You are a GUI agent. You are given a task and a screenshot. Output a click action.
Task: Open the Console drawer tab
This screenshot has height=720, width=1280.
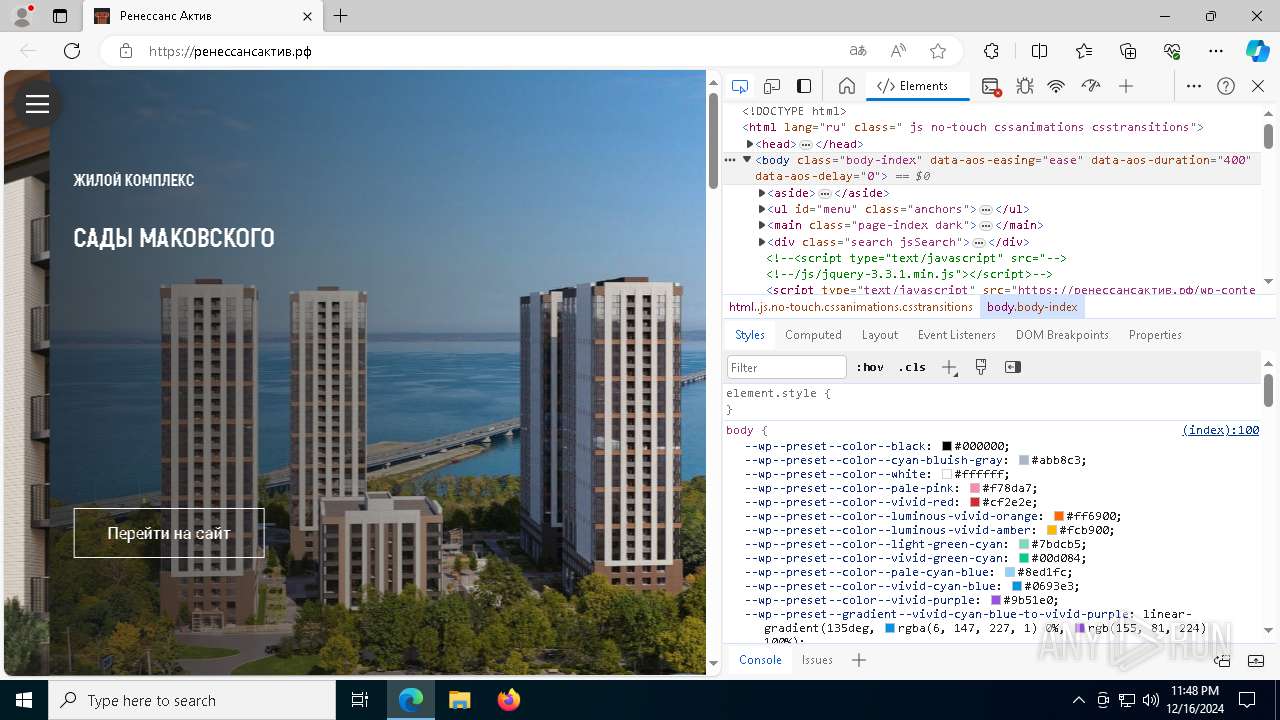pos(760,660)
